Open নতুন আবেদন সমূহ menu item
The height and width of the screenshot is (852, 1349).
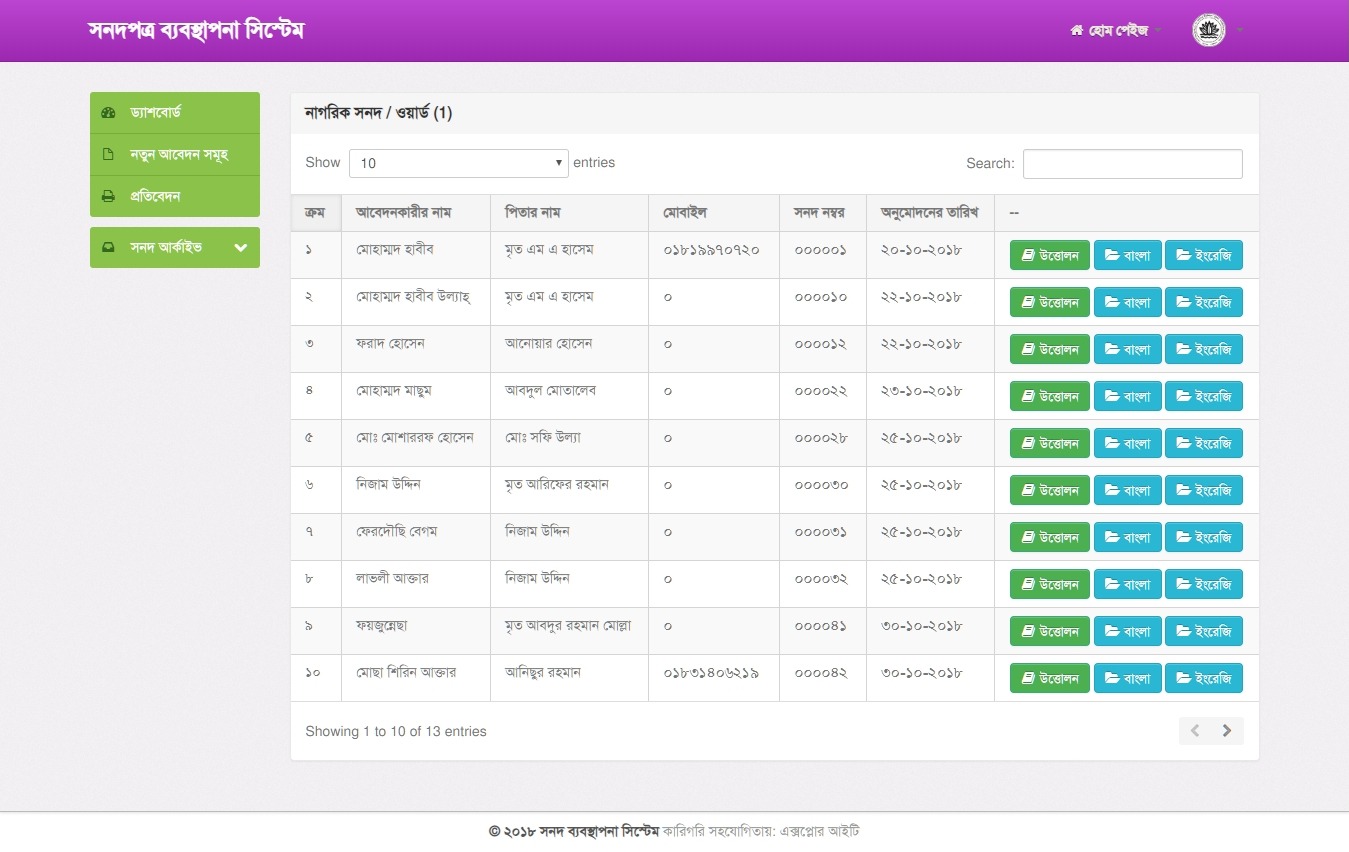(175, 155)
